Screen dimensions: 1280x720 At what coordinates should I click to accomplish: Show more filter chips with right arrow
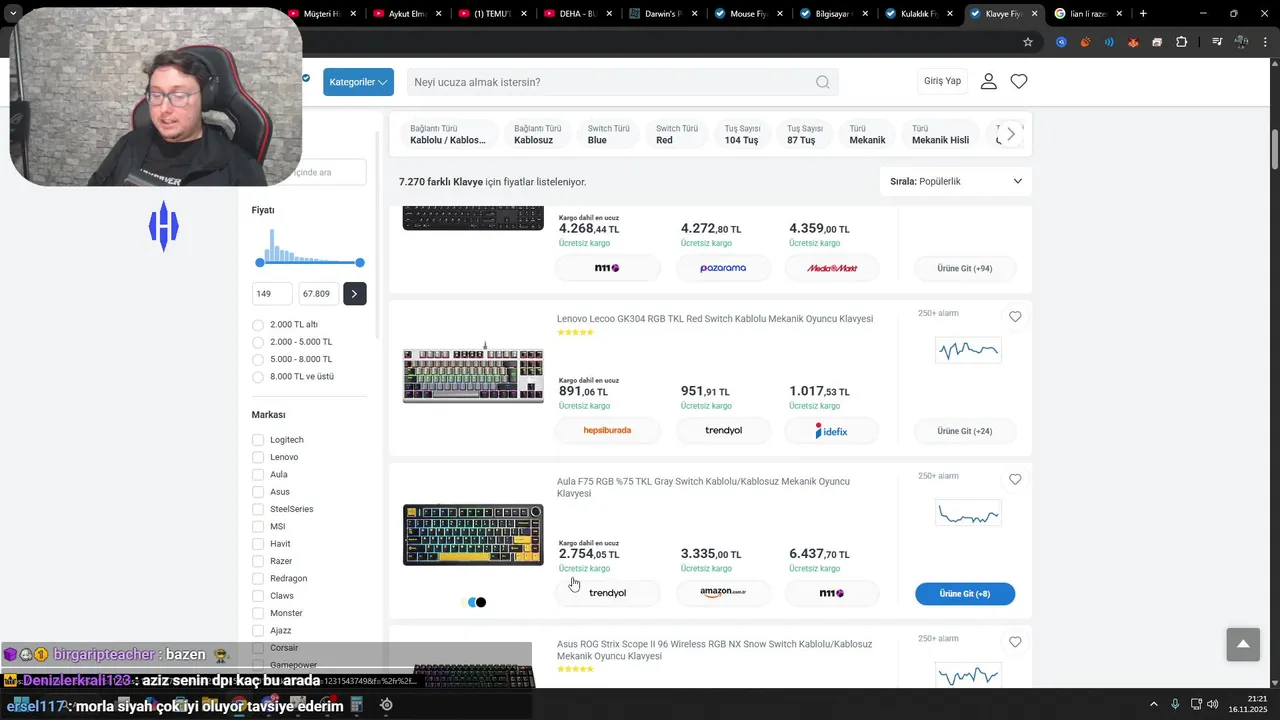click(1011, 134)
